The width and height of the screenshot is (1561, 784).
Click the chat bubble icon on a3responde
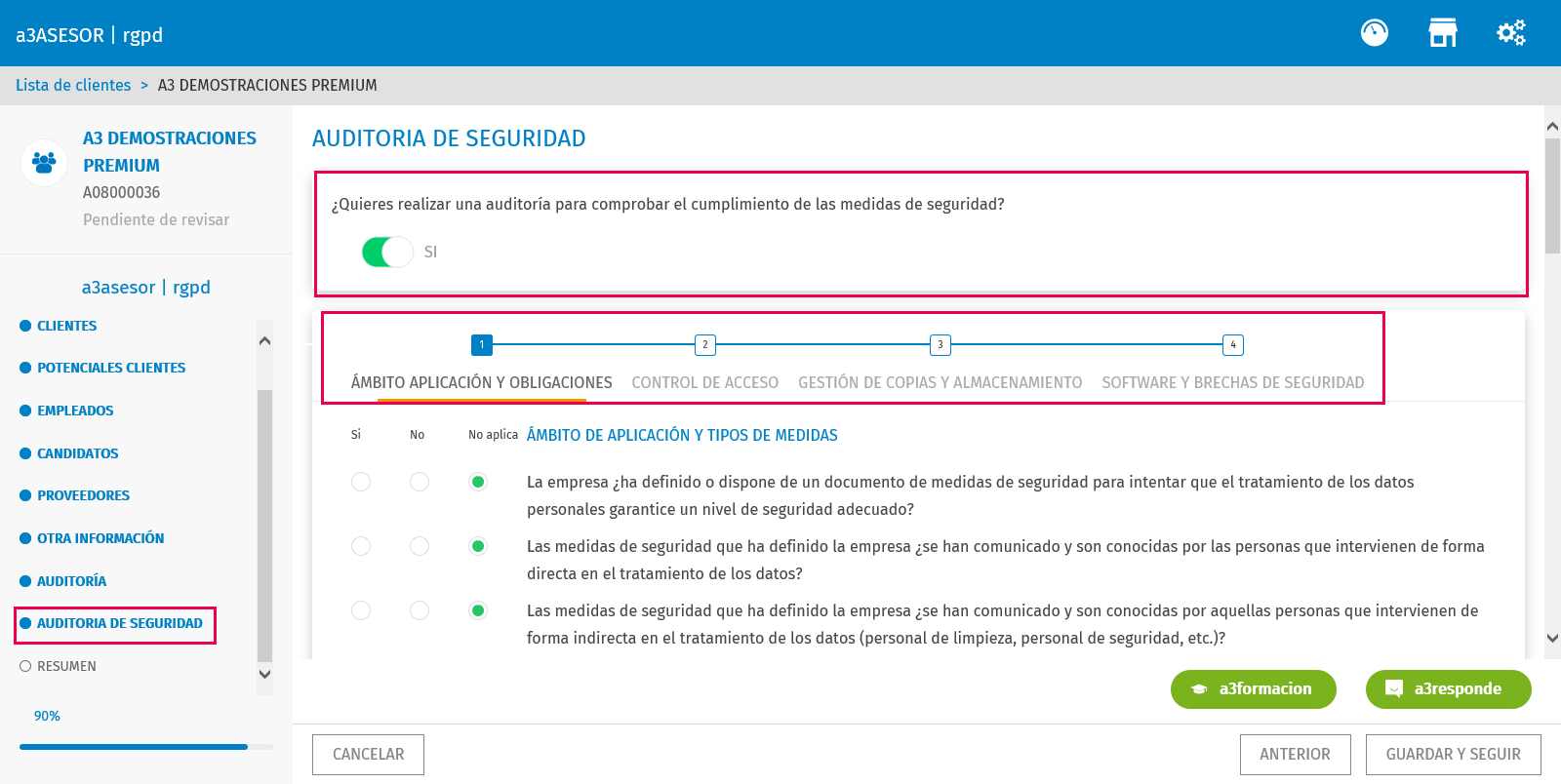click(x=1394, y=688)
